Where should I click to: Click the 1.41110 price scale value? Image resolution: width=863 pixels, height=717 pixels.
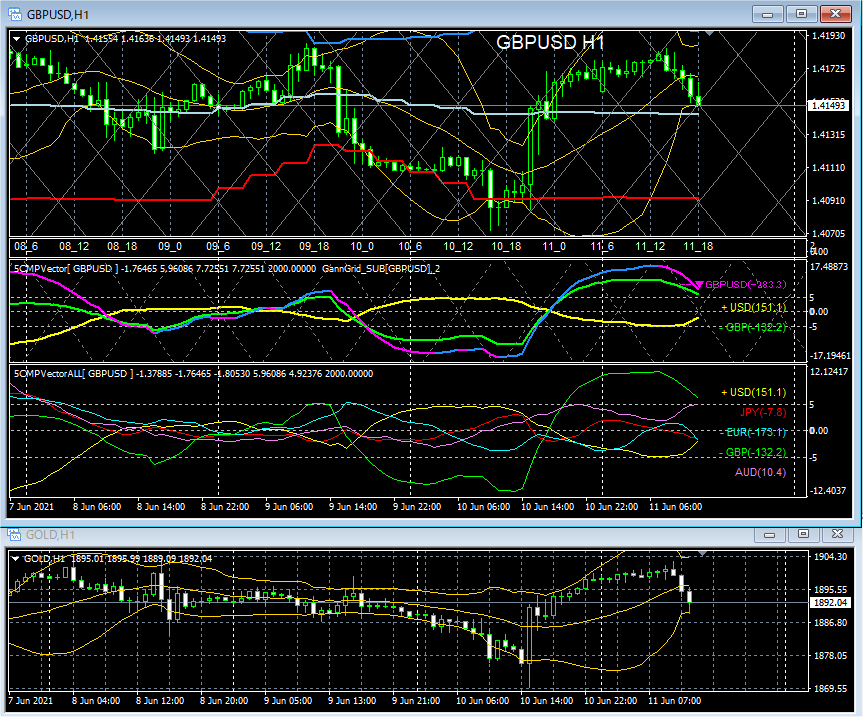(828, 168)
